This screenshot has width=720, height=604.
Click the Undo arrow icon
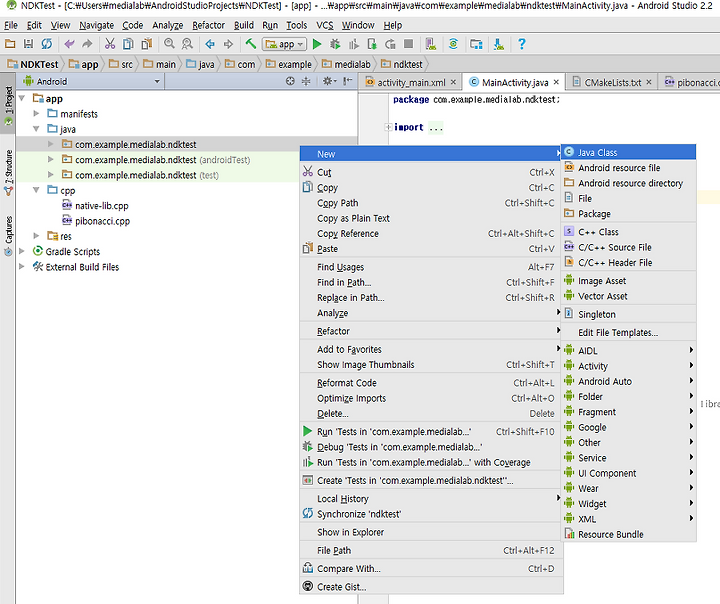click(69, 44)
